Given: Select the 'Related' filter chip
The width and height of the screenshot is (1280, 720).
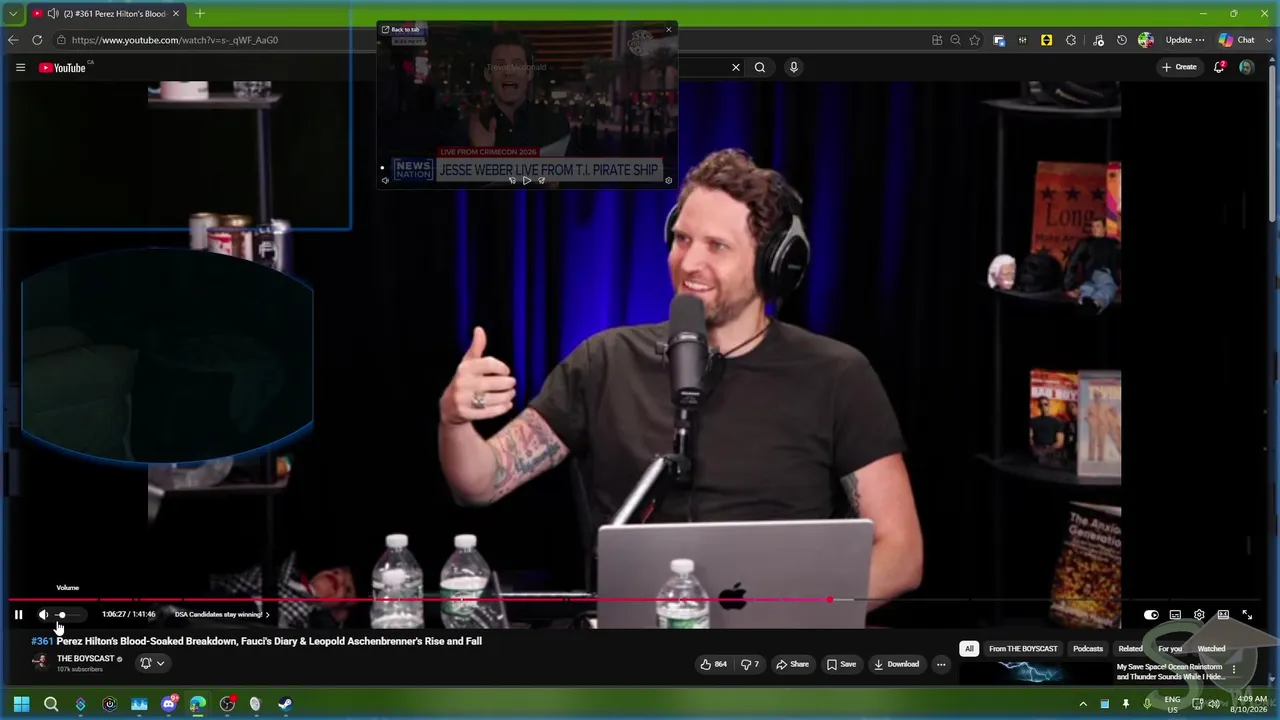Looking at the screenshot, I should tap(1131, 649).
